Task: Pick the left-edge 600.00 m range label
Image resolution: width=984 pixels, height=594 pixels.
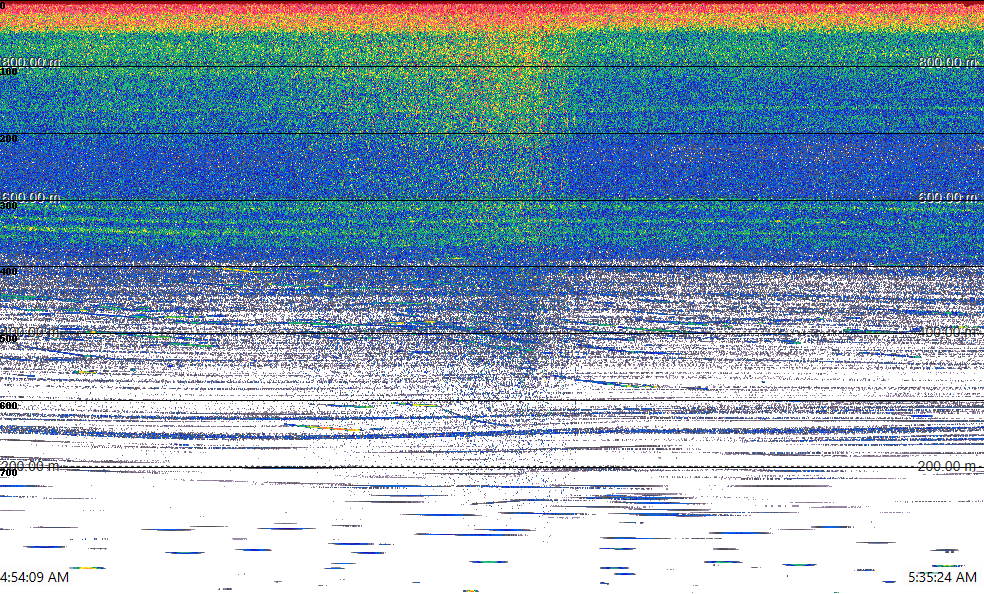Action: pyautogui.click(x=31, y=197)
